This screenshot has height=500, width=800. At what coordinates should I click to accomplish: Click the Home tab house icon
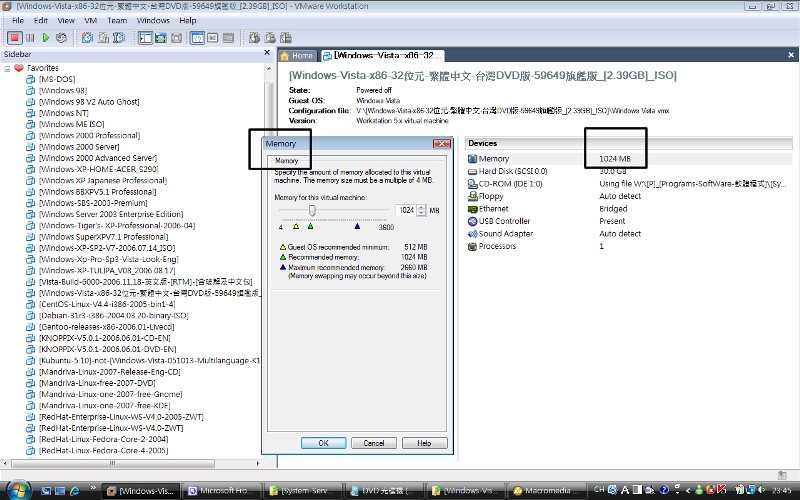click(285, 56)
